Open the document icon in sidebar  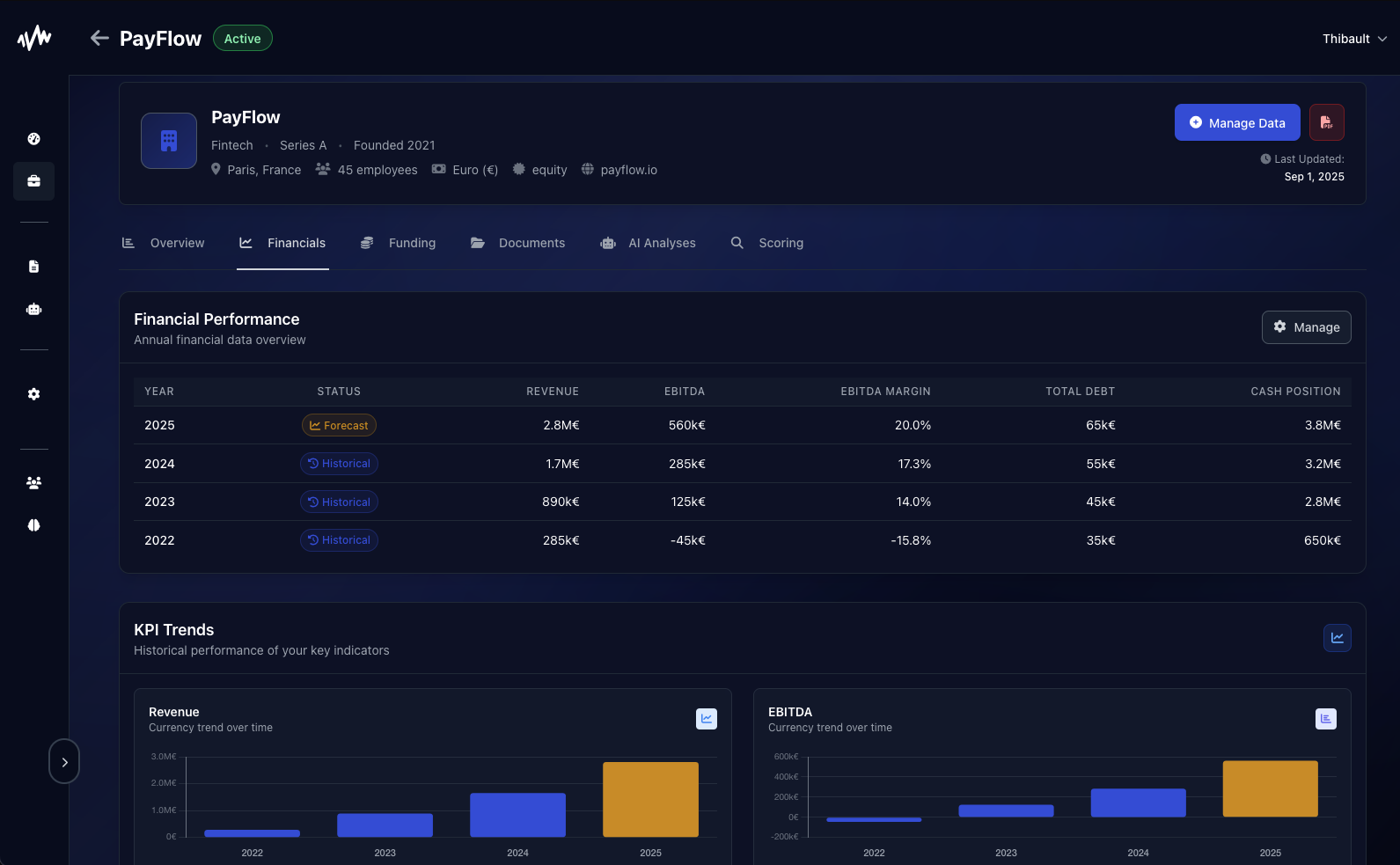click(34, 267)
